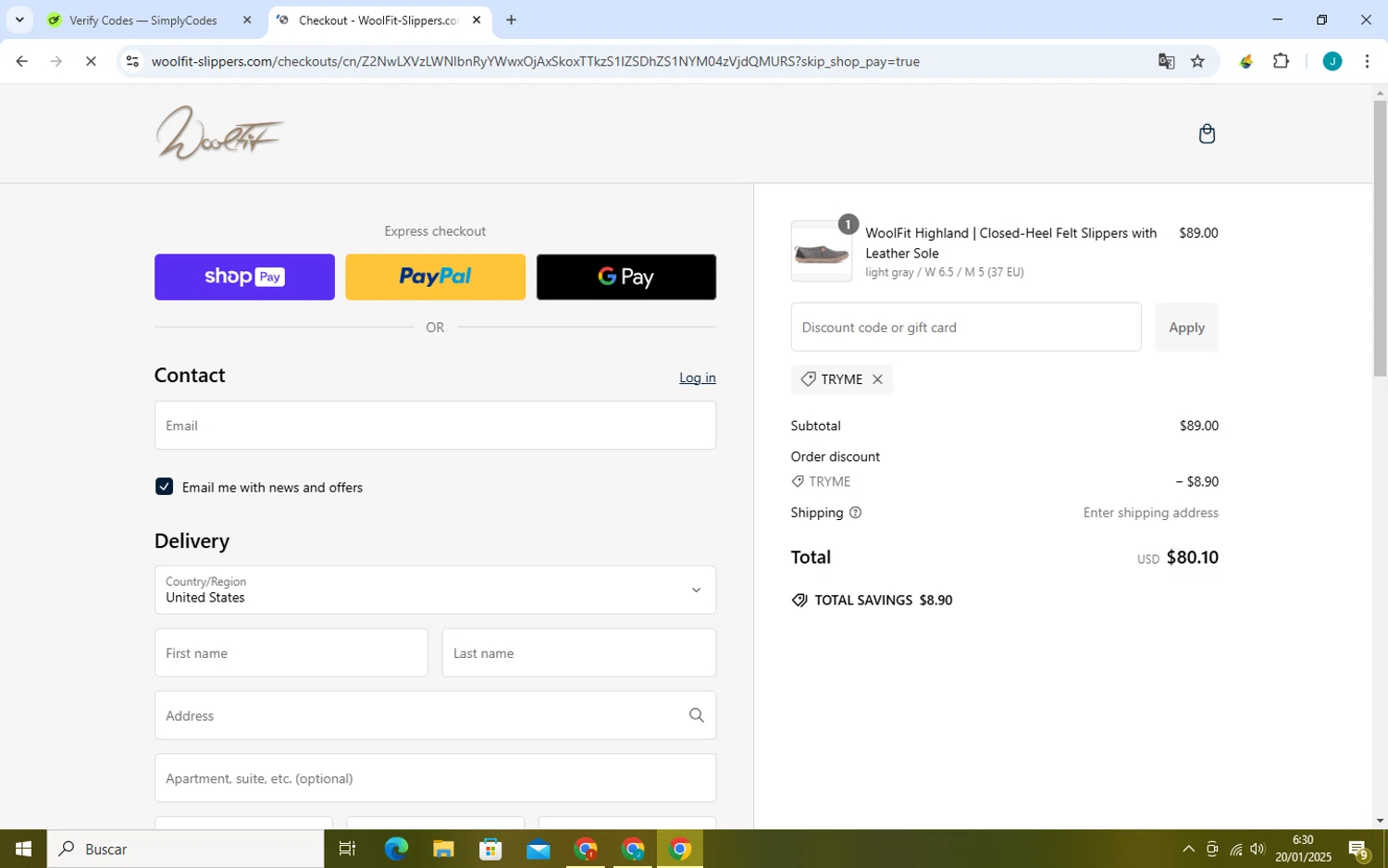Image resolution: width=1388 pixels, height=868 pixels.
Task: Show hidden system tray icons
Action: click(1188, 849)
